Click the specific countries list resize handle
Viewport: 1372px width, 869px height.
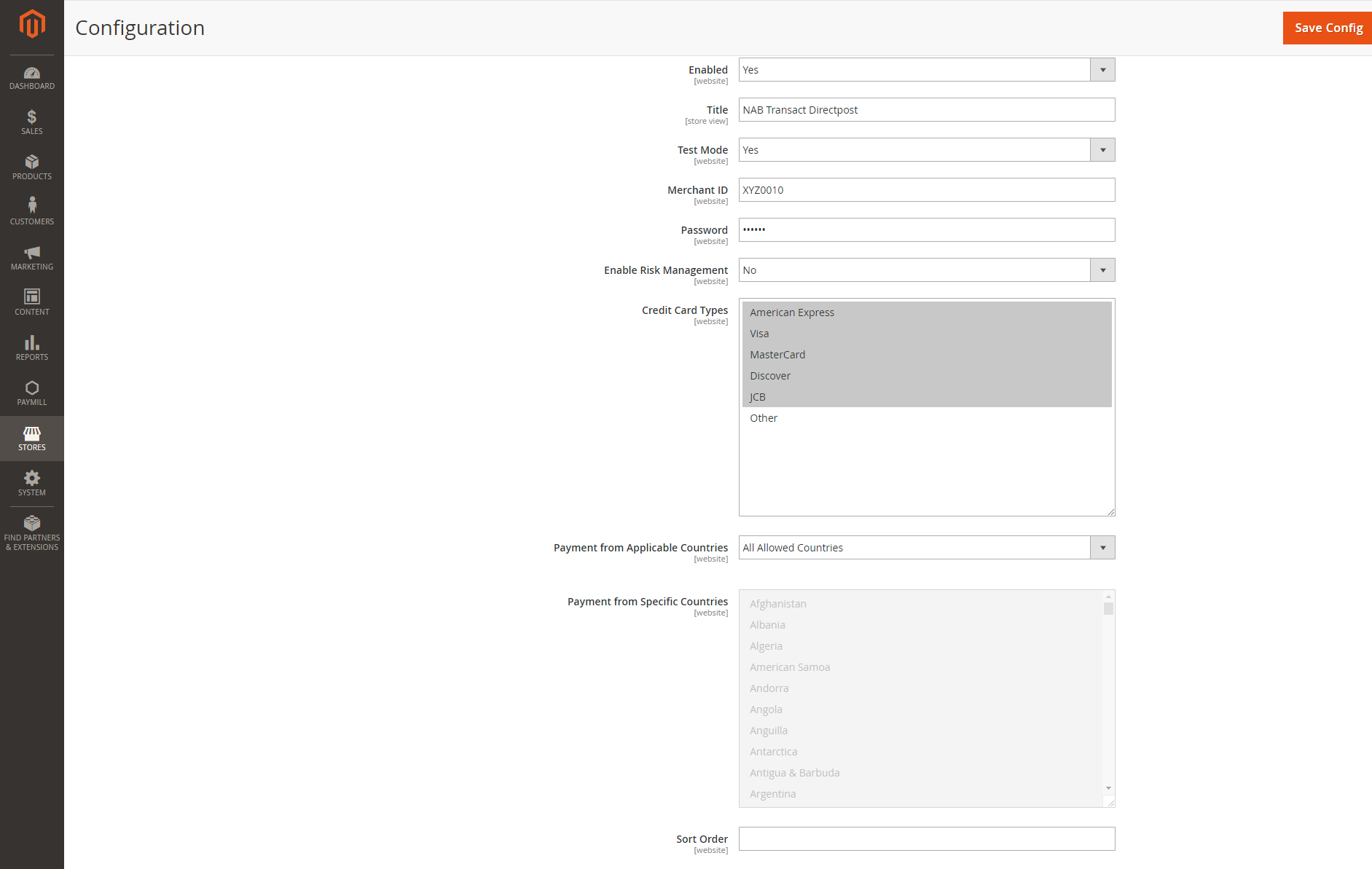click(1110, 803)
